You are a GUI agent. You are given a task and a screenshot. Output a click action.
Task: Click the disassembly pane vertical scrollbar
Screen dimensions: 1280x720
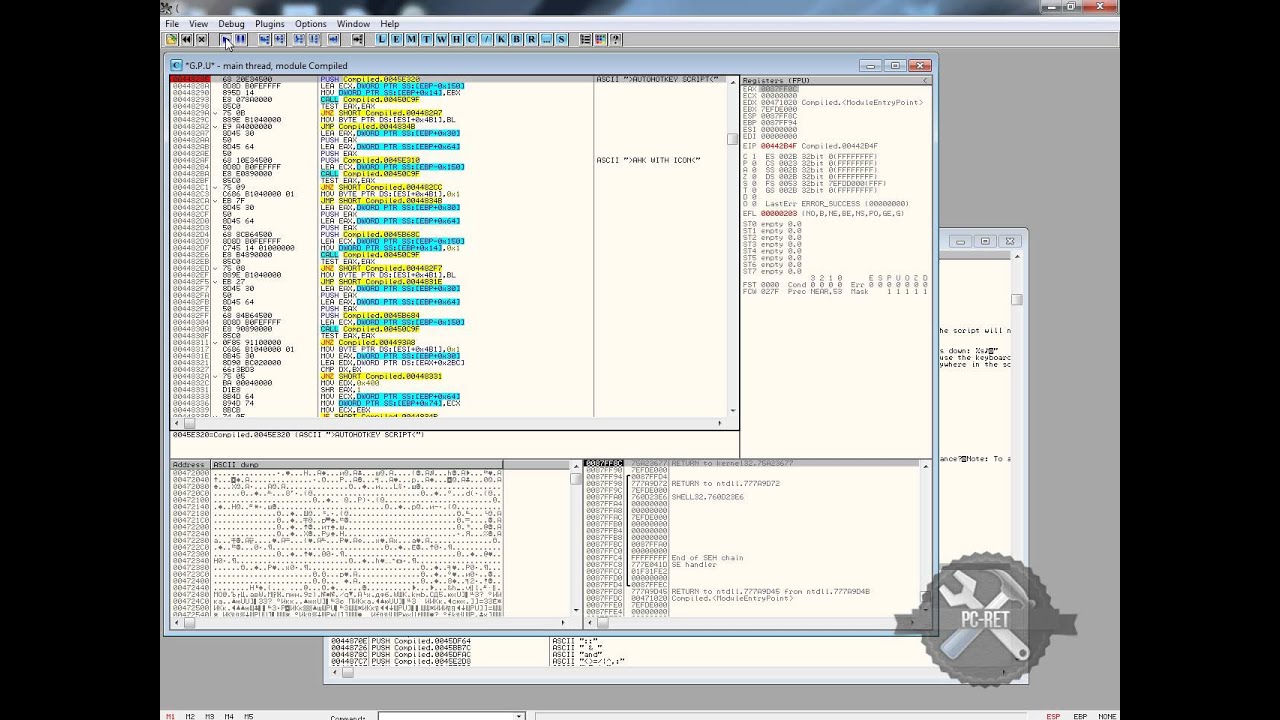[732, 246]
